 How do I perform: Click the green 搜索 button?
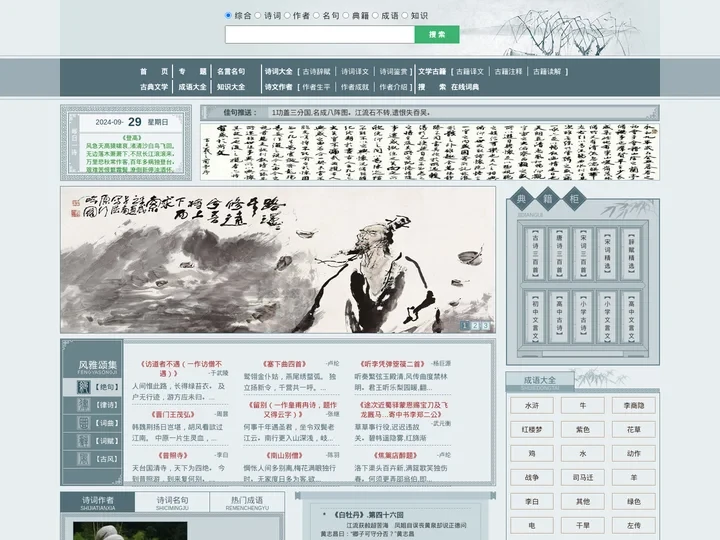point(437,34)
